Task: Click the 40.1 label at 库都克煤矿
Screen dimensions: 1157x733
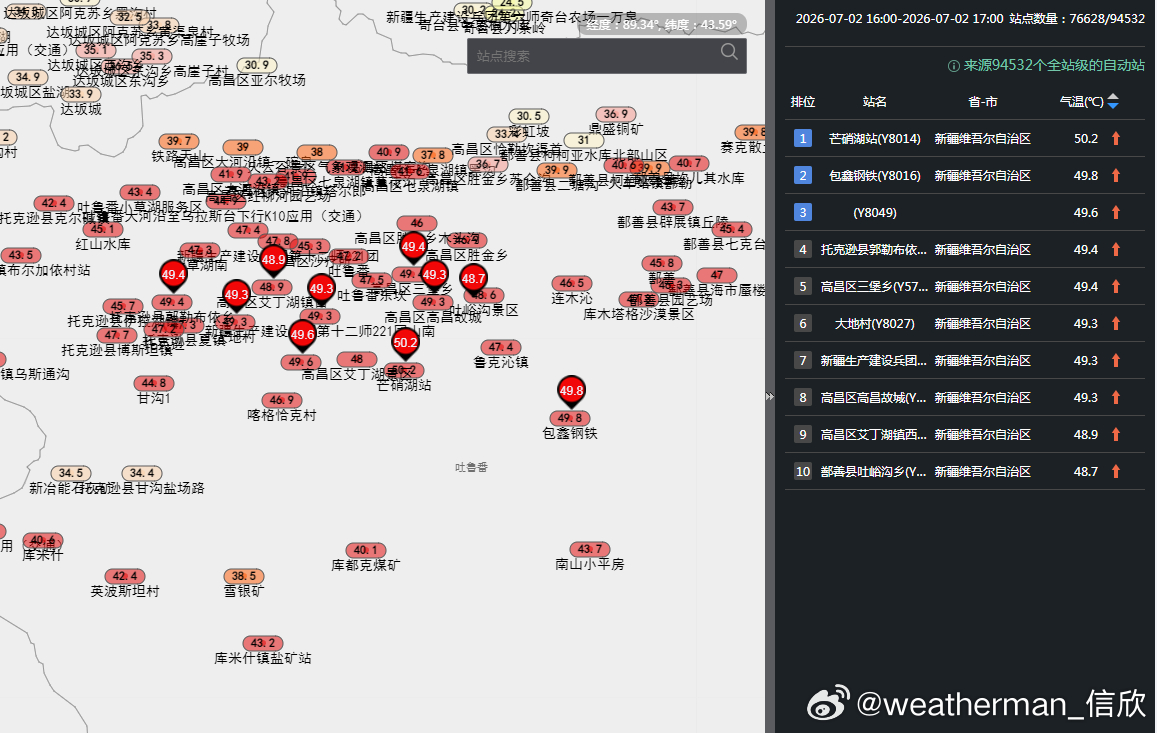Action: pyautogui.click(x=365, y=549)
